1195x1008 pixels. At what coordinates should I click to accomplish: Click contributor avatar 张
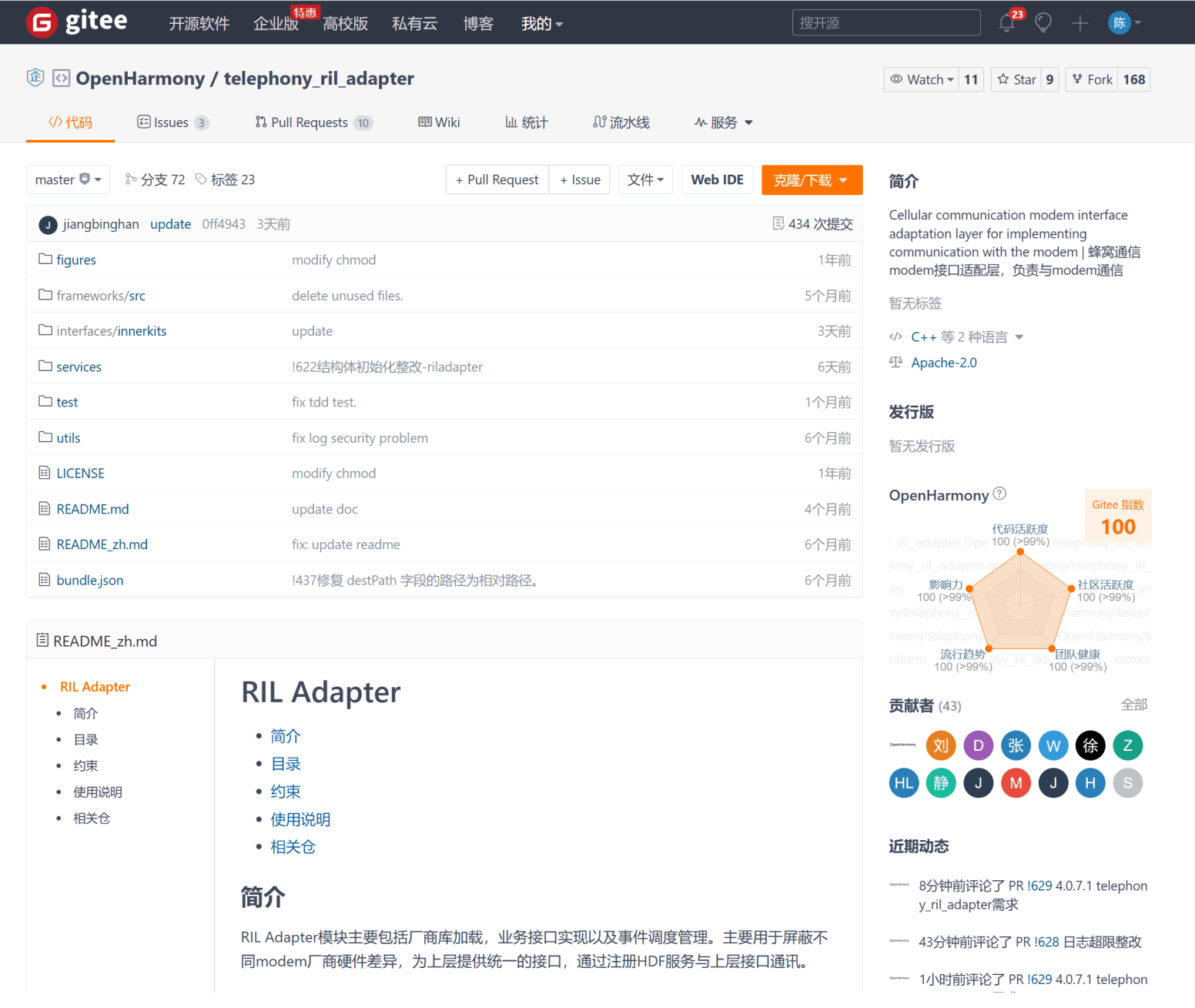1016,745
